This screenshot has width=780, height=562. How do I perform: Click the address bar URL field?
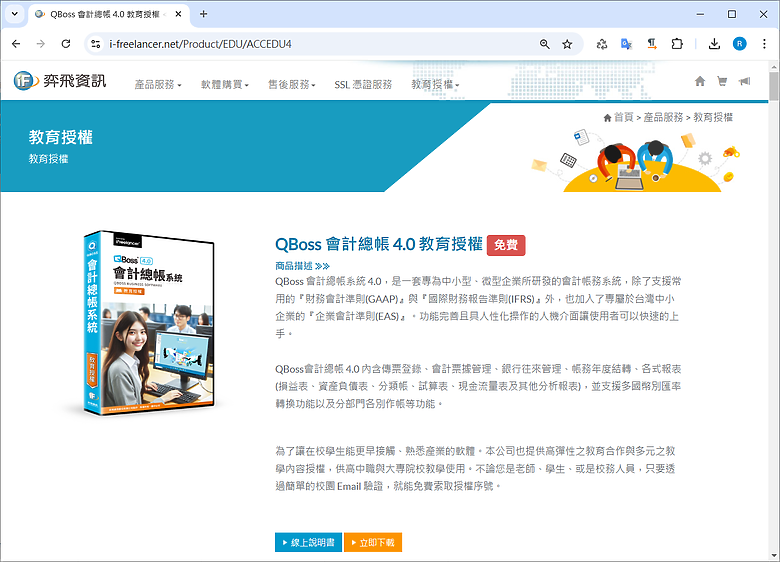(318, 44)
